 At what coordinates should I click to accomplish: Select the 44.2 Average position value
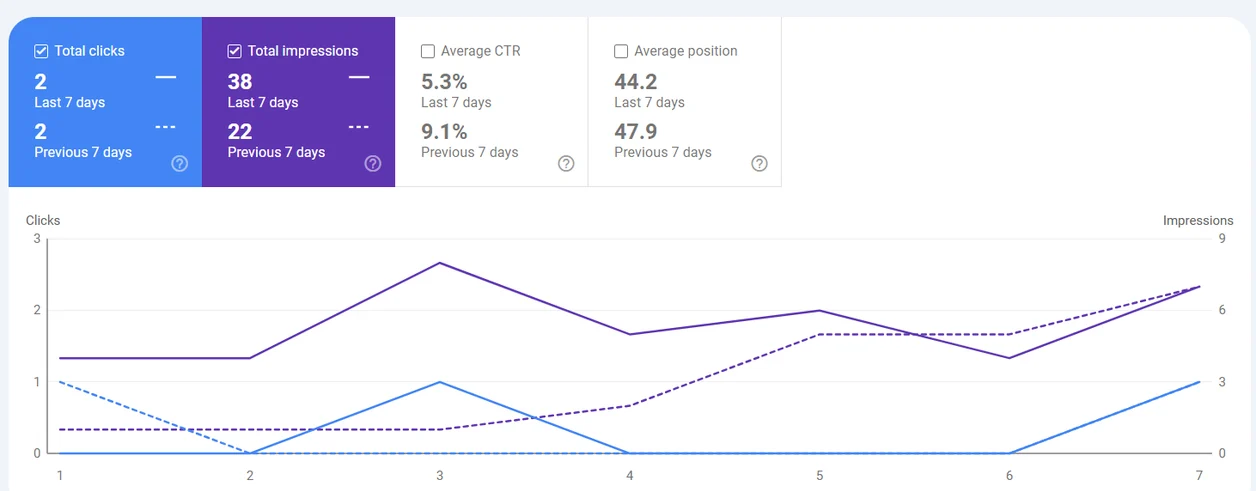coord(636,82)
